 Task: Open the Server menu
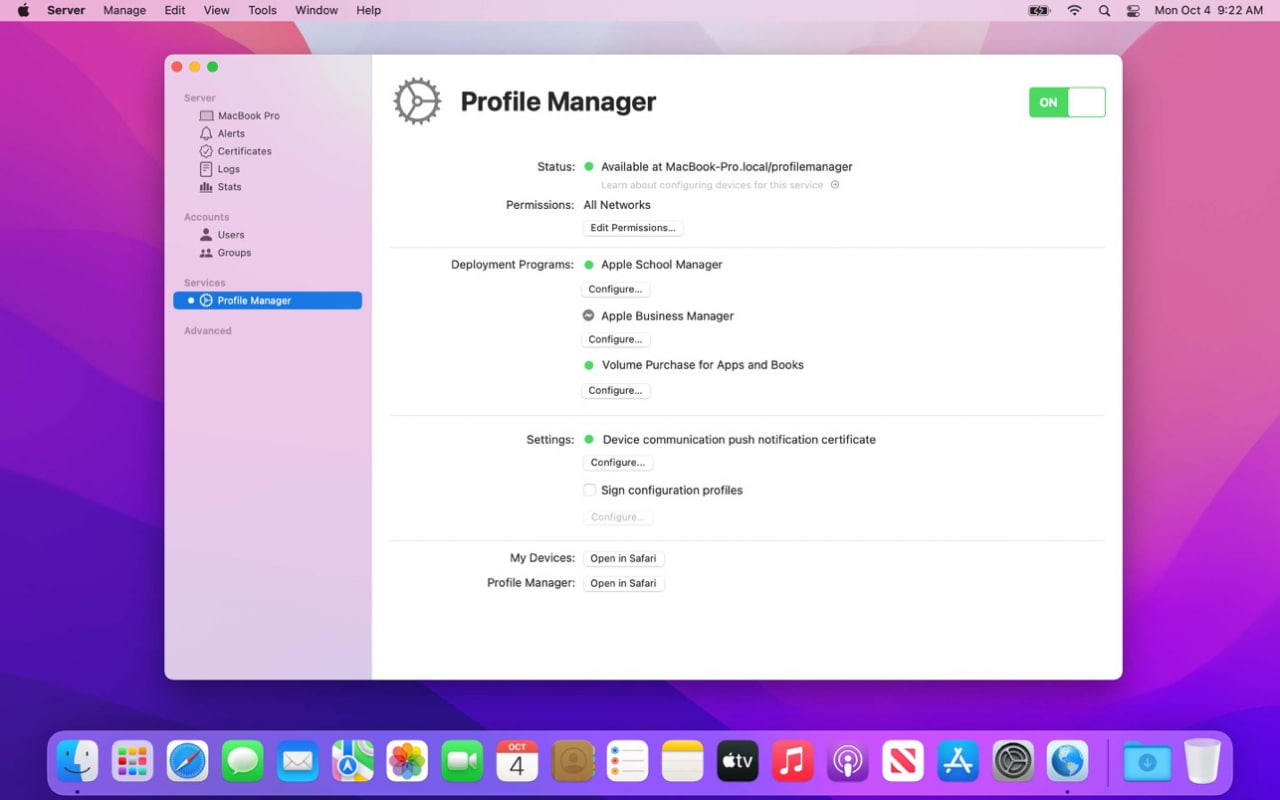coord(66,10)
